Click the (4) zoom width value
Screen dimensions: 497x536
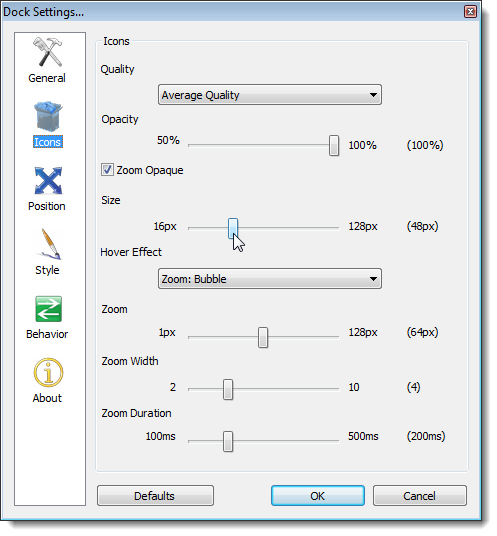coord(413,387)
